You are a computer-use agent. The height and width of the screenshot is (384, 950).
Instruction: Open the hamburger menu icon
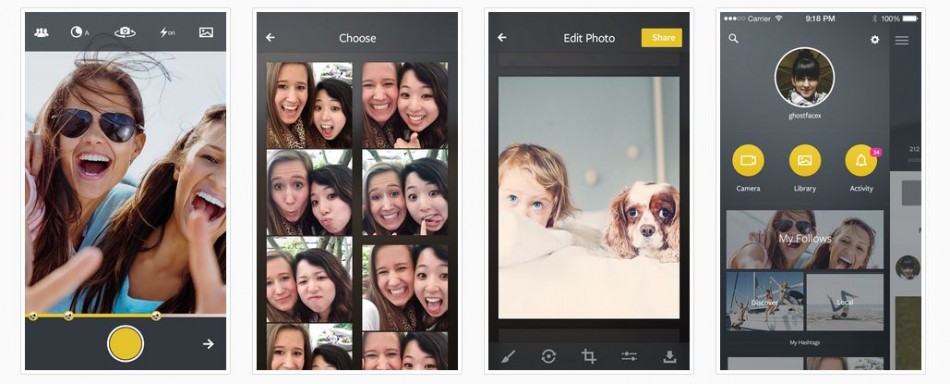tap(902, 40)
